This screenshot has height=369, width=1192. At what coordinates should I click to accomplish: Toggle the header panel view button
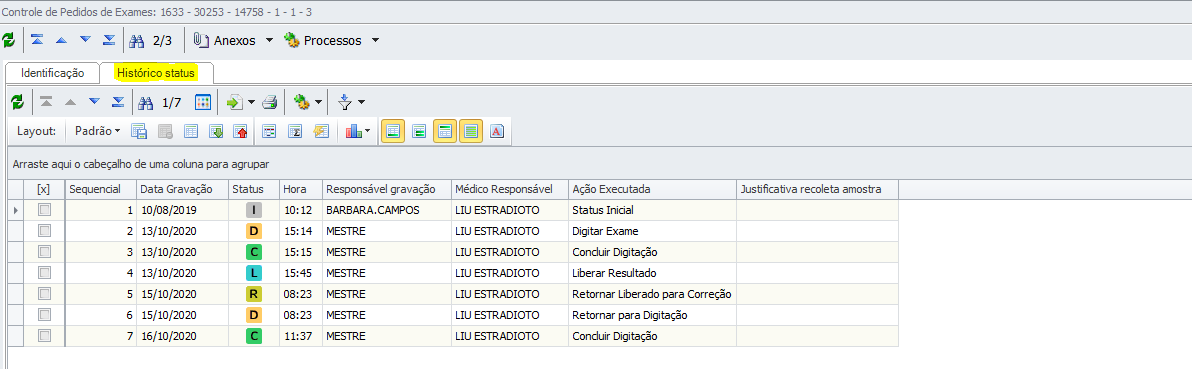pos(445,132)
